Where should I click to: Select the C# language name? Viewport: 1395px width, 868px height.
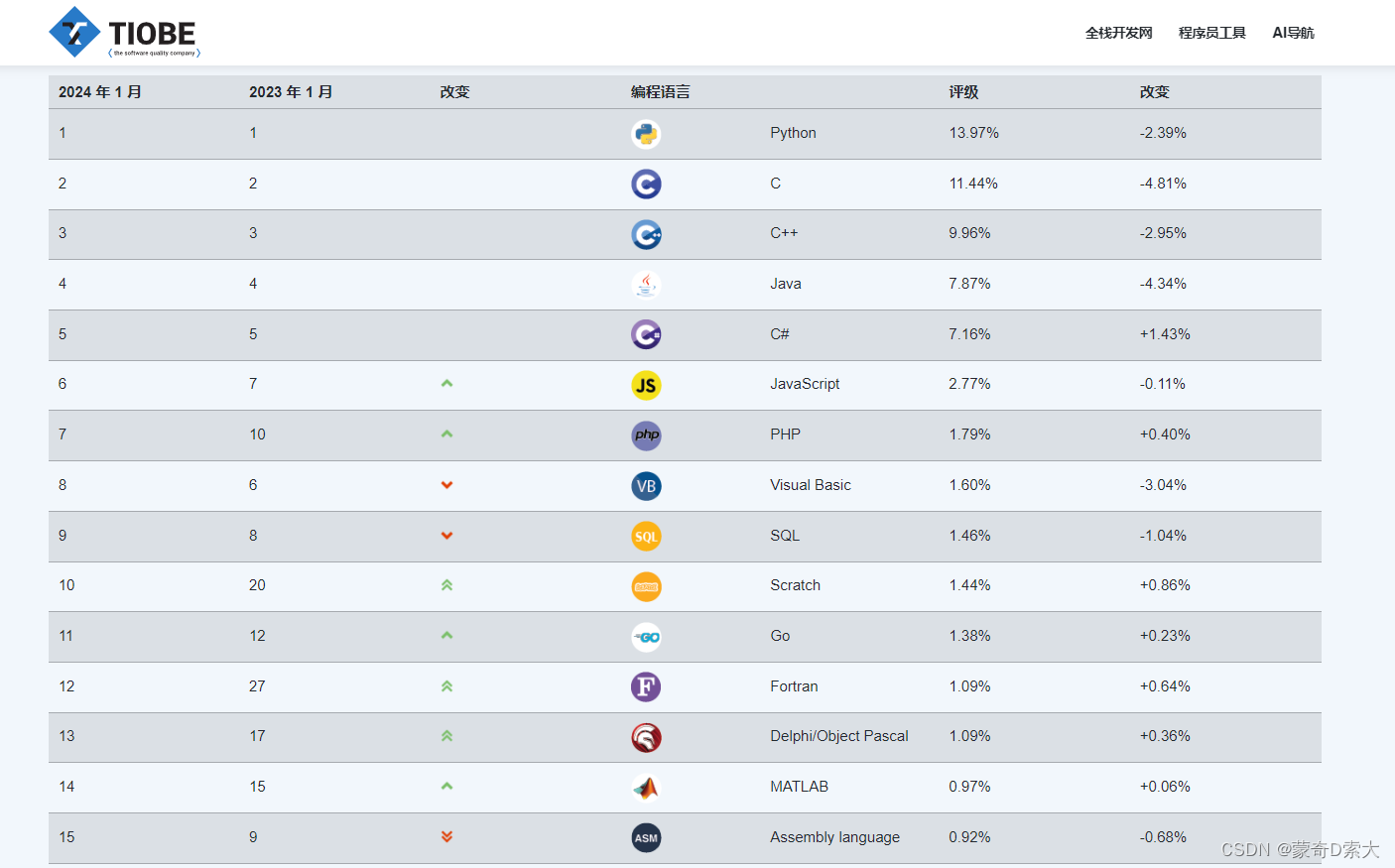click(x=780, y=334)
